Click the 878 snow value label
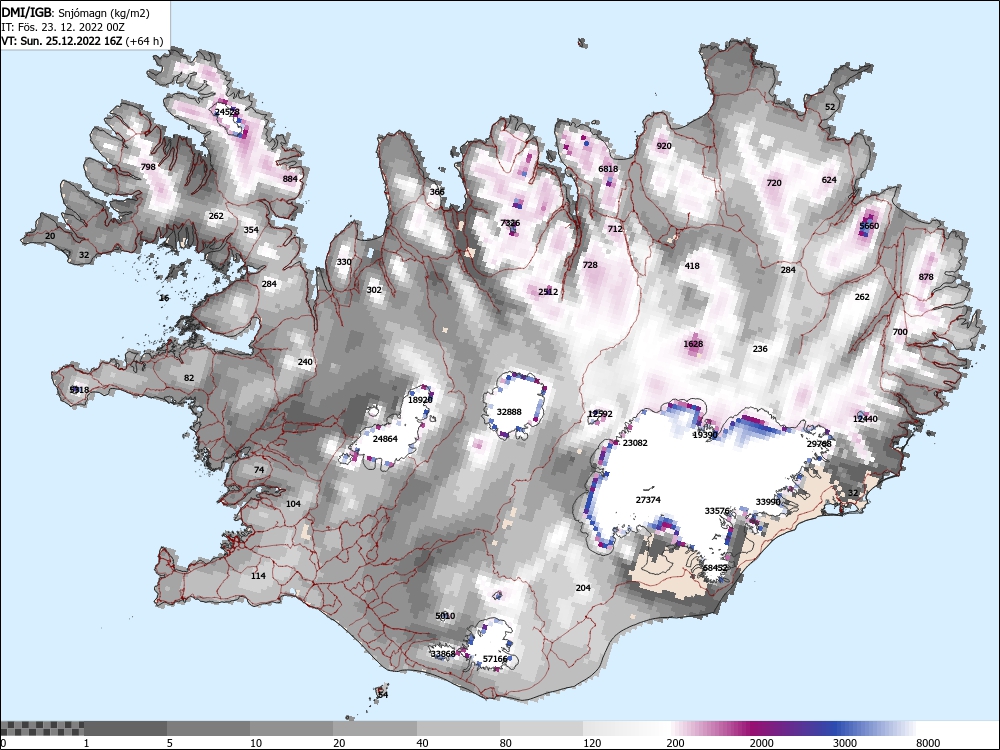This screenshot has width=1000, height=750. click(926, 277)
